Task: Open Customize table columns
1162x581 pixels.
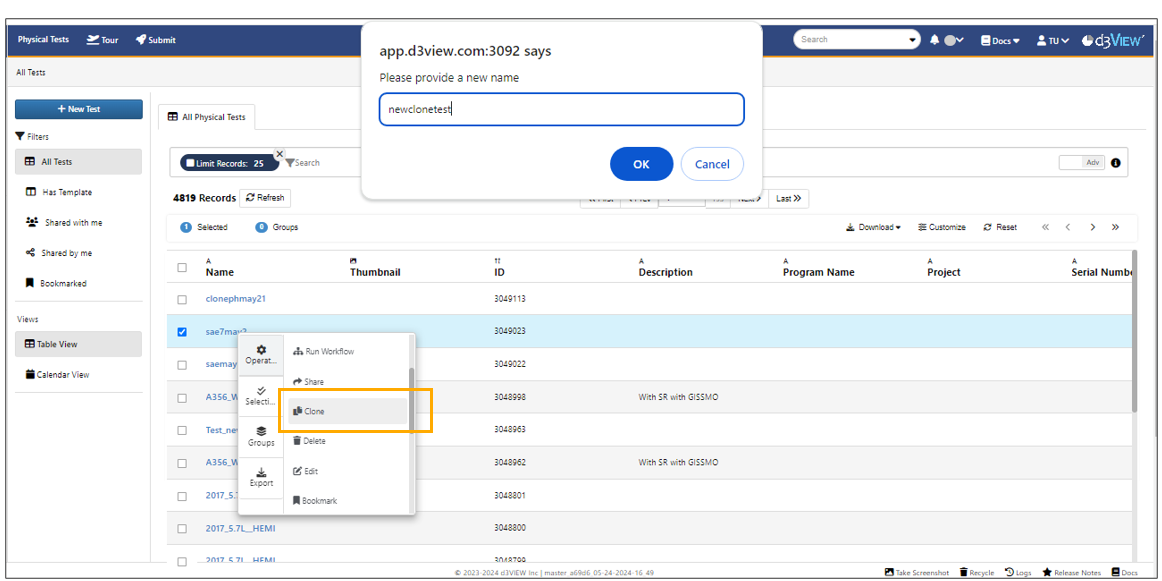Action: point(942,228)
